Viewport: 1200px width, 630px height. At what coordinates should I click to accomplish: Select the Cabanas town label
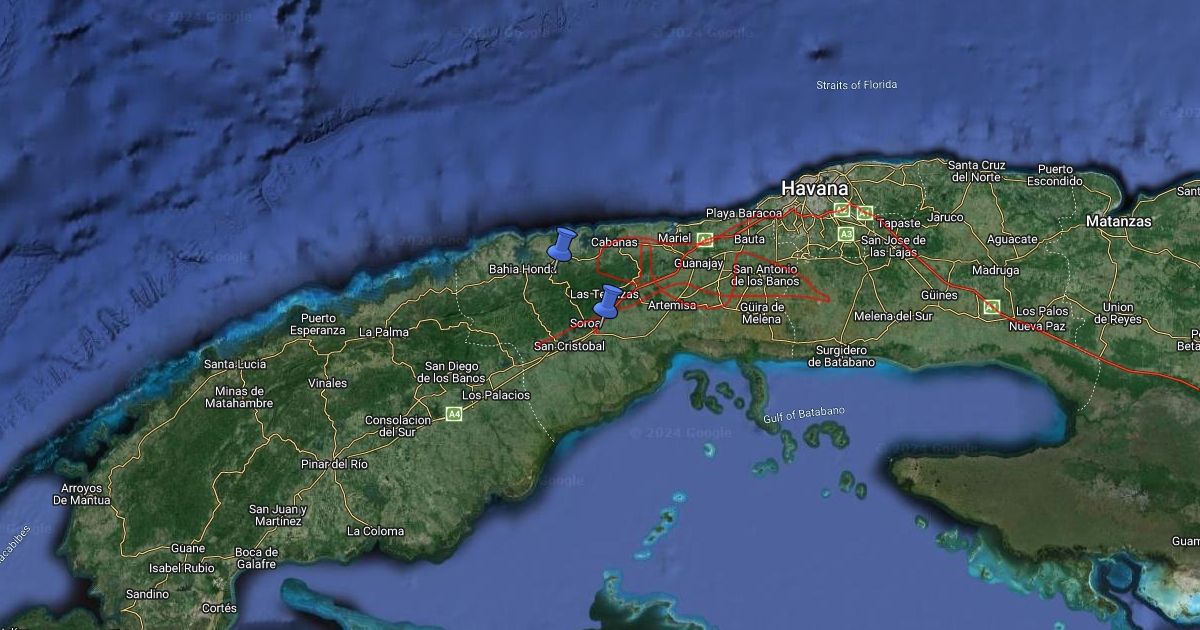[x=614, y=242]
